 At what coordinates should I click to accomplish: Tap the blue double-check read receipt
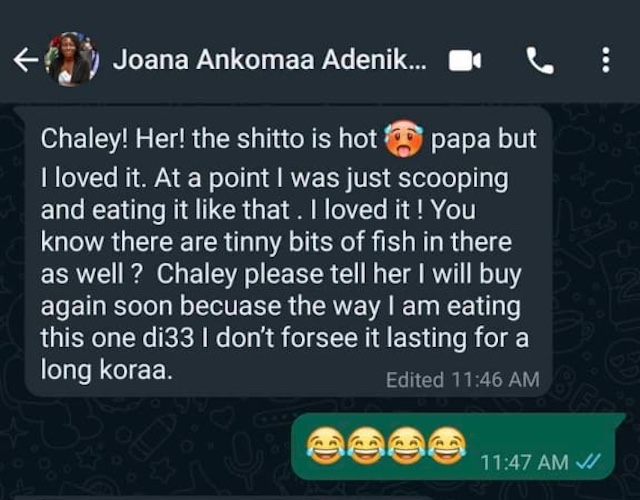coord(587,462)
